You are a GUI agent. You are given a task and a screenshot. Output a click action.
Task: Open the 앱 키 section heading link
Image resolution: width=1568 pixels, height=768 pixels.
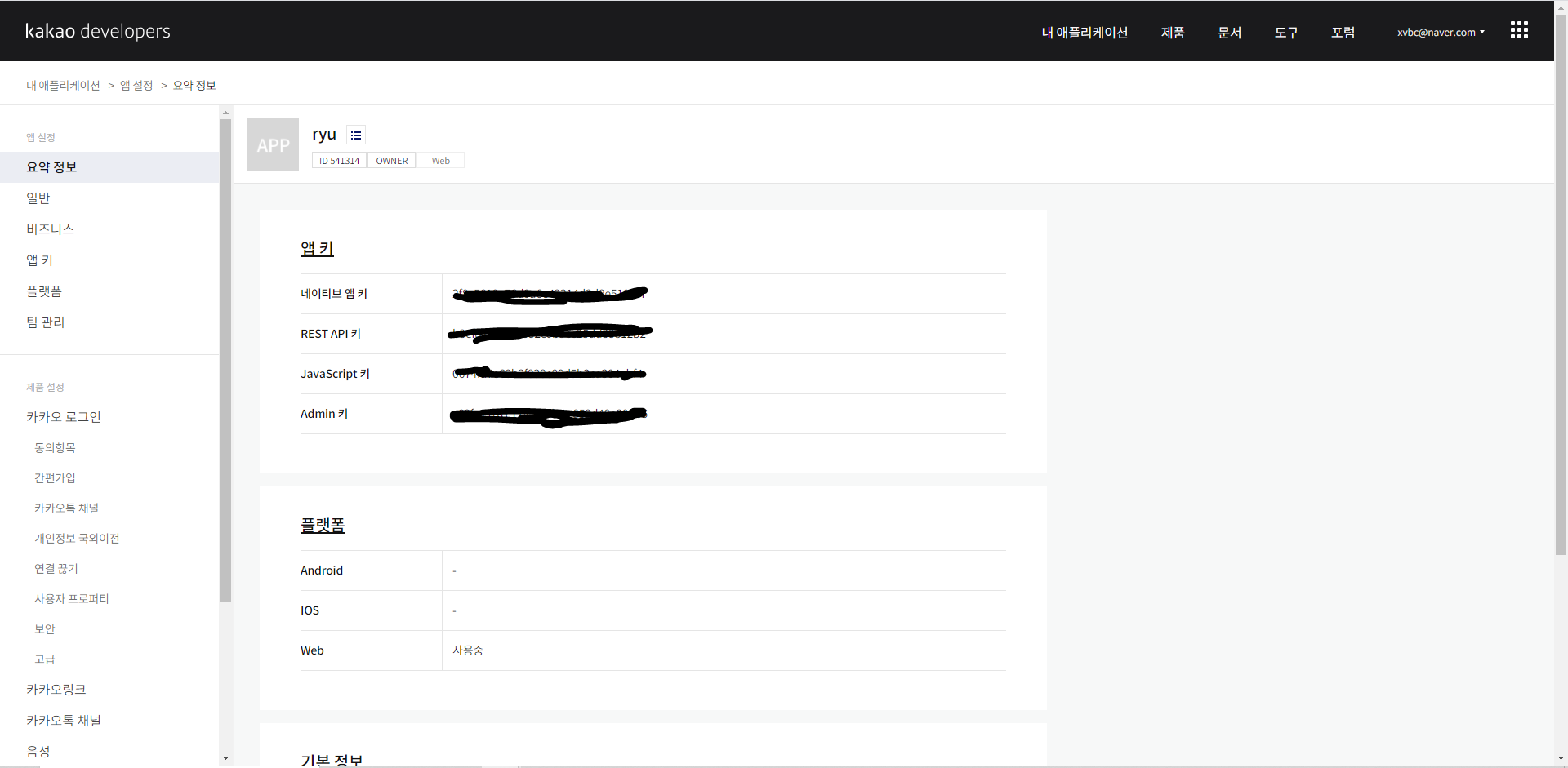click(317, 248)
